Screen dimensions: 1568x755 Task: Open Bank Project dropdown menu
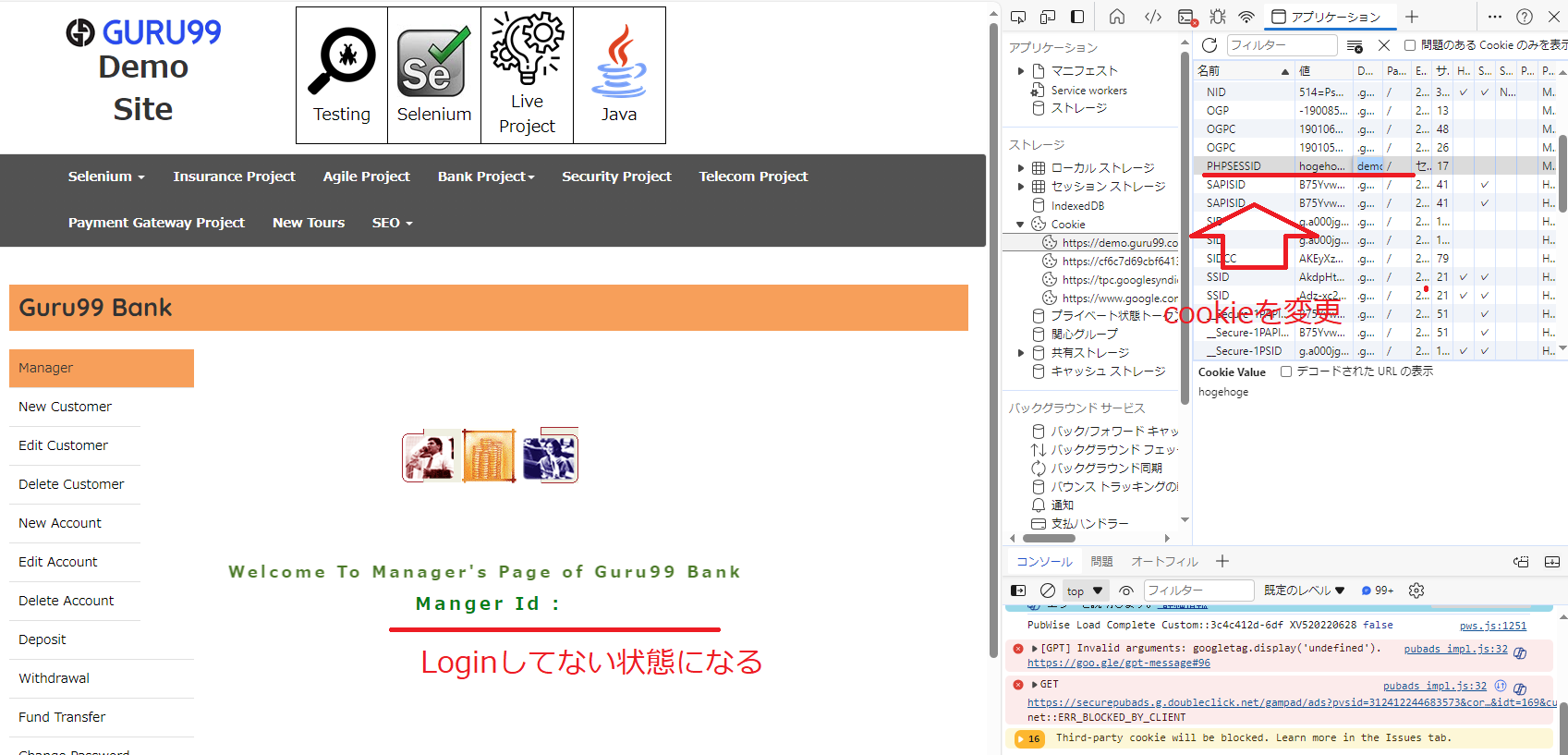(x=486, y=177)
